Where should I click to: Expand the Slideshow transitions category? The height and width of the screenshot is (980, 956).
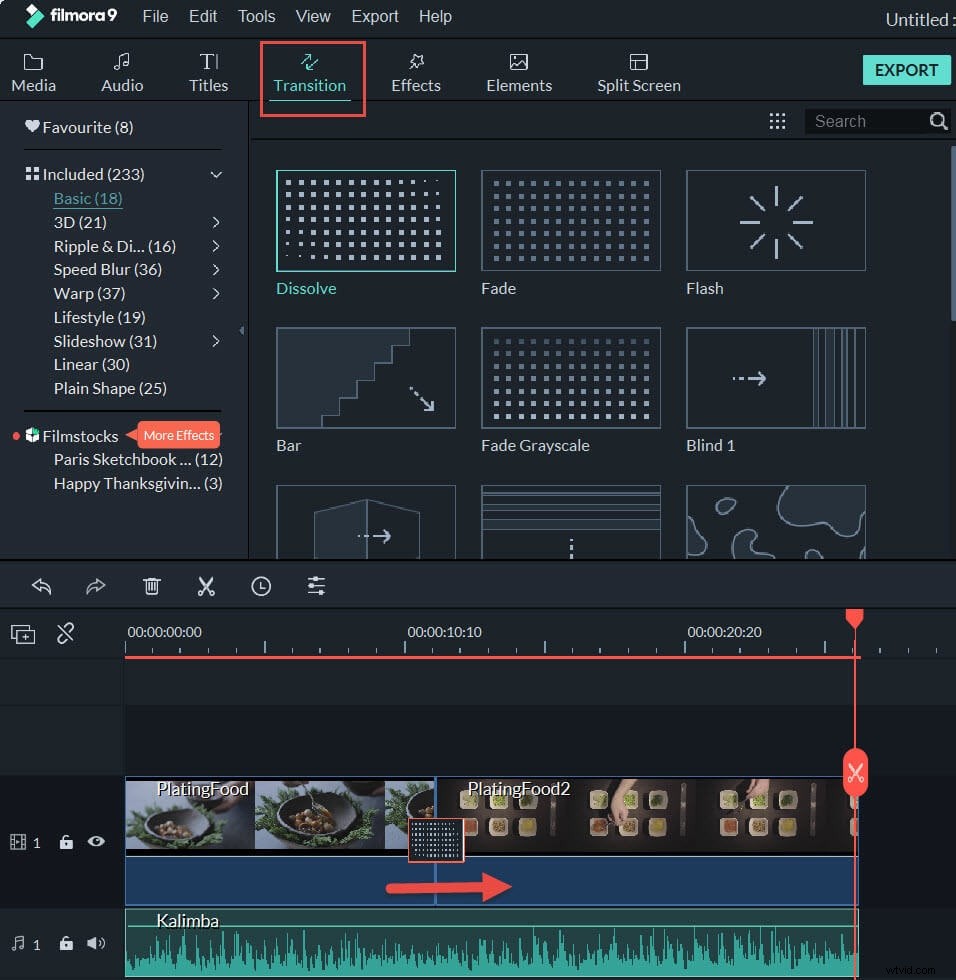(216, 341)
